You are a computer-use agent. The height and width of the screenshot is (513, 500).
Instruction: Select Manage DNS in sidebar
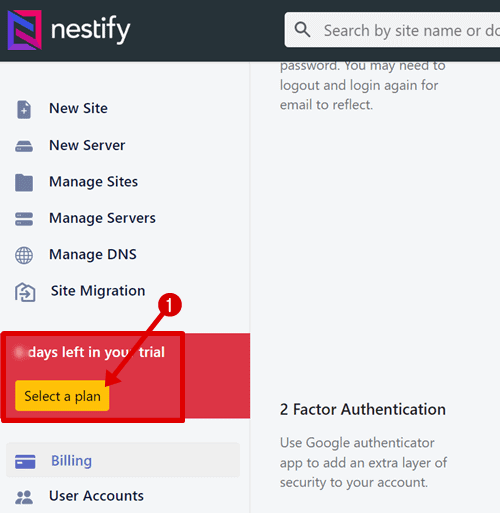[93, 254]
